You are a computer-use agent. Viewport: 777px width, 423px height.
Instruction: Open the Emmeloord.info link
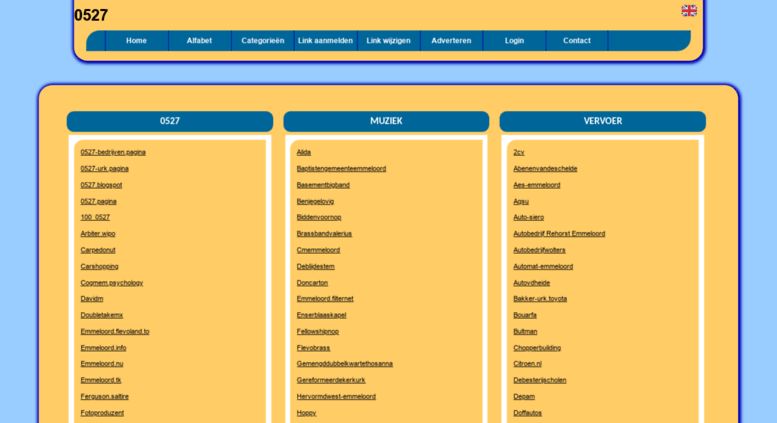(x=104, y=347)
